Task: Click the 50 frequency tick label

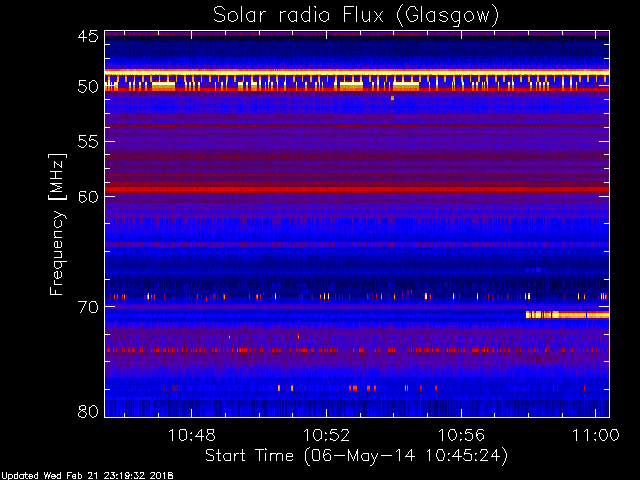Action: (x=88, y=87)
